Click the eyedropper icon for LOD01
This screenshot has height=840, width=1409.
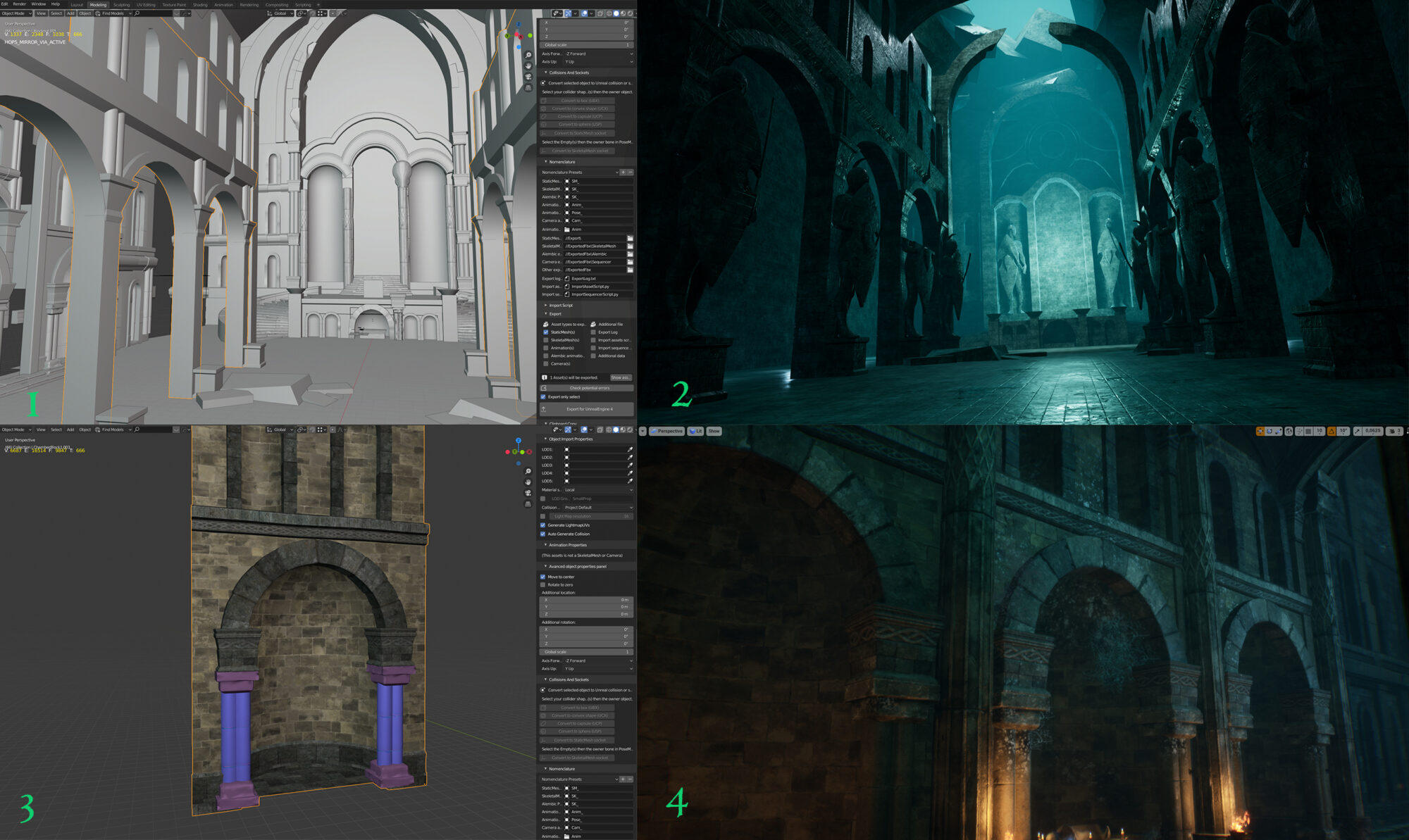630,449
